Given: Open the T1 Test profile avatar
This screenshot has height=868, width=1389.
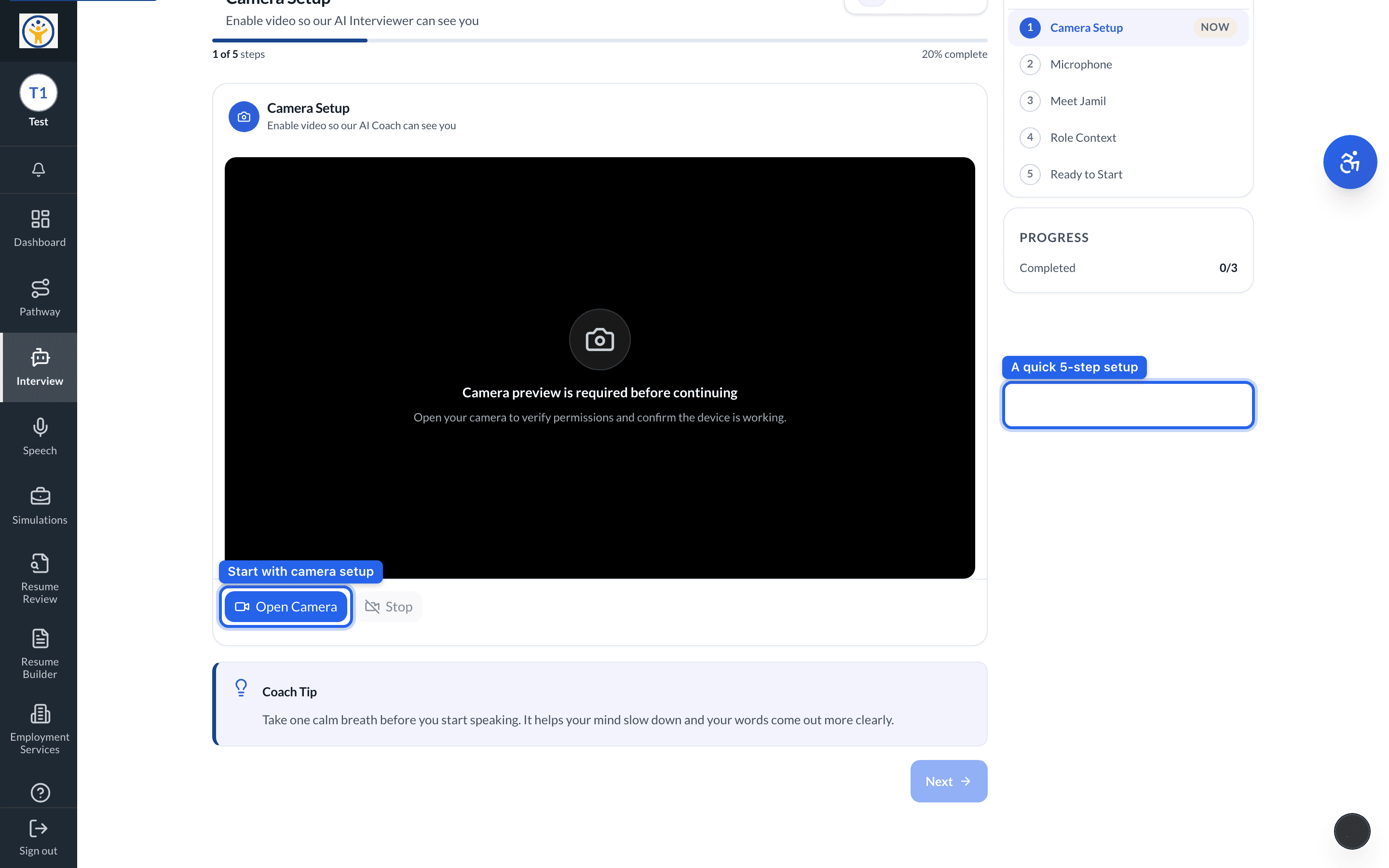Looking at the screenshot, I should click(x=39, y=93).
